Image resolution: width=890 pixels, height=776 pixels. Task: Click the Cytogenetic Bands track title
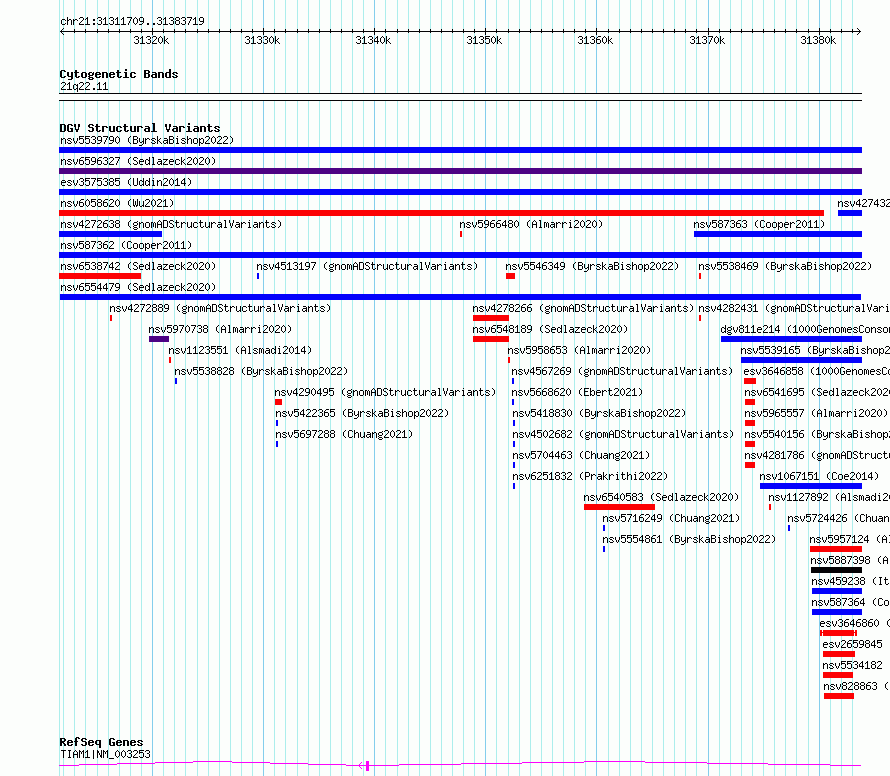119,74
